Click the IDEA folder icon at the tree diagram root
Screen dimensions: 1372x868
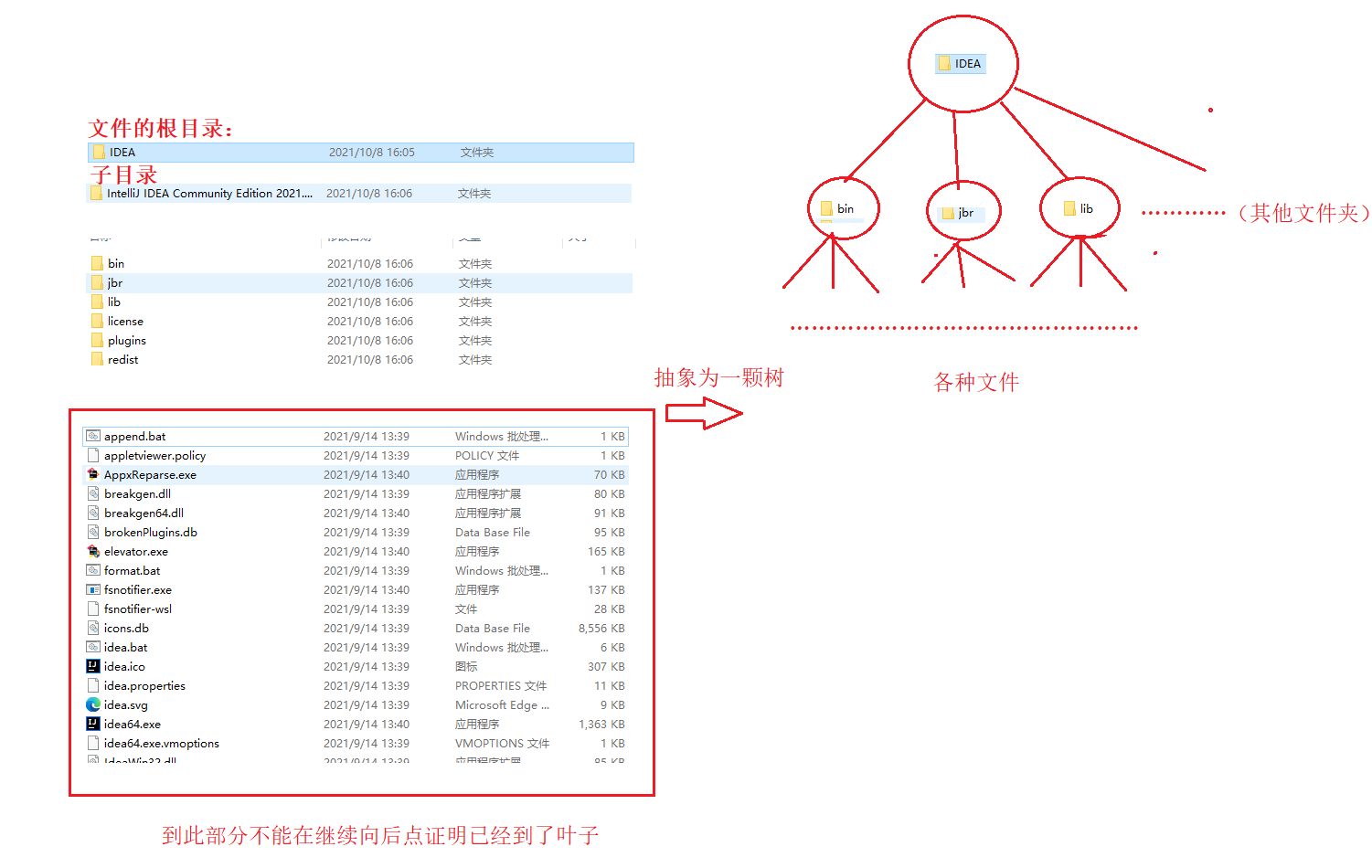(x=944, y=64)
